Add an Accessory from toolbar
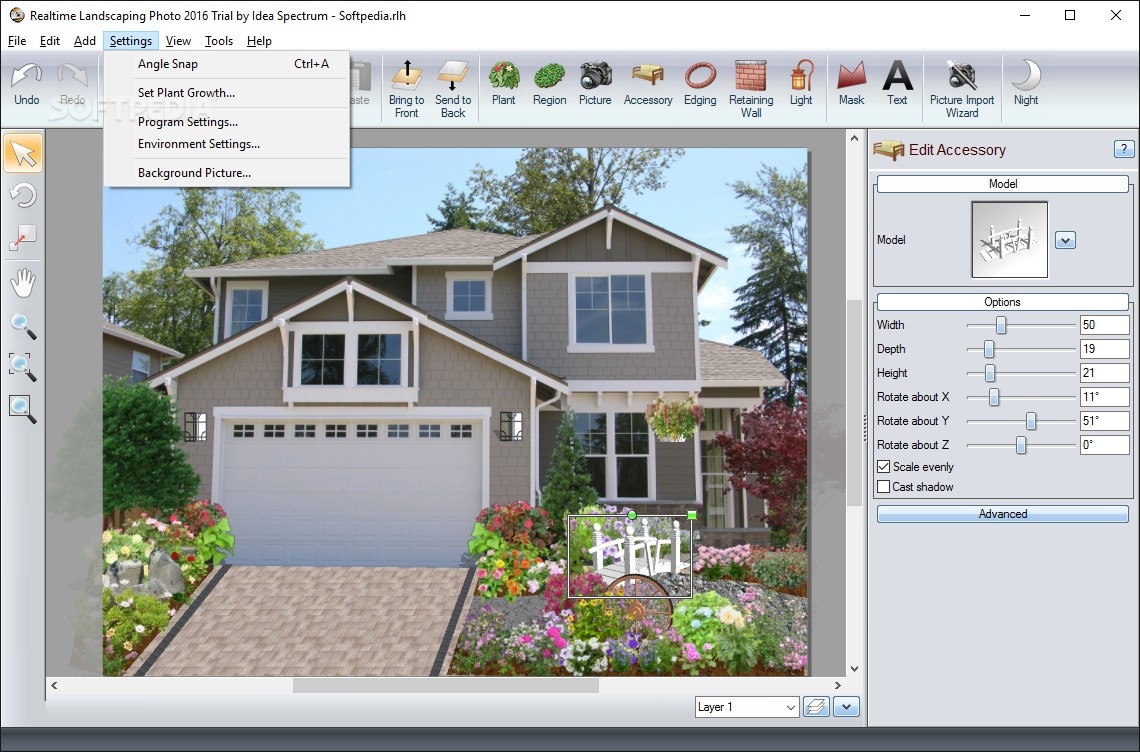Screen dimensions: 1140x752 [648, 84]
